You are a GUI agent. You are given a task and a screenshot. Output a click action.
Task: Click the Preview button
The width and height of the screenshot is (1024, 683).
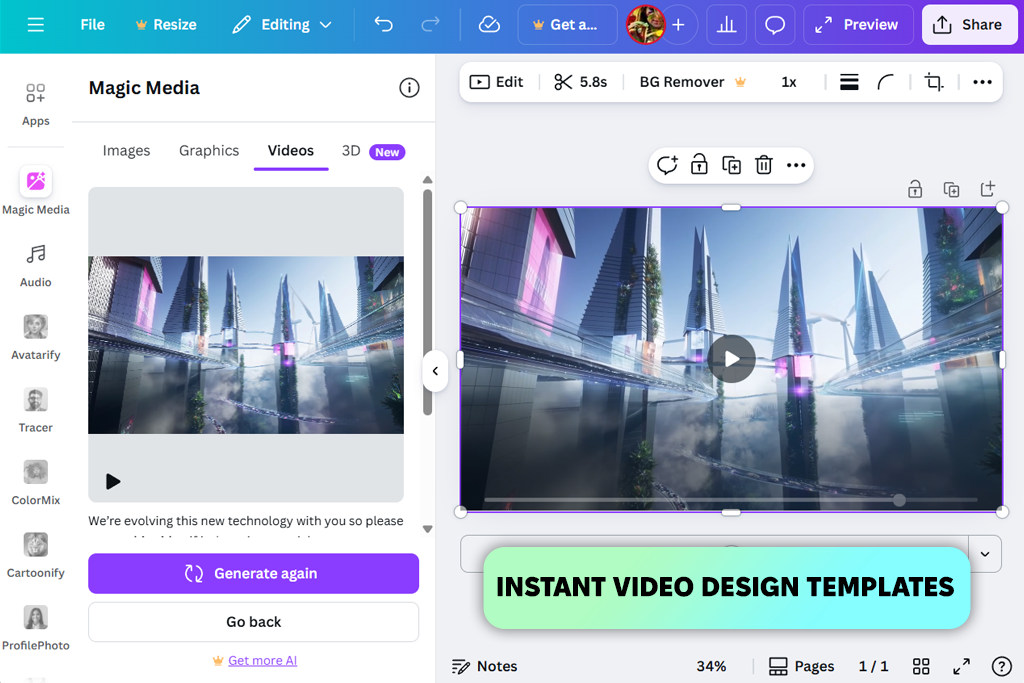857,25
